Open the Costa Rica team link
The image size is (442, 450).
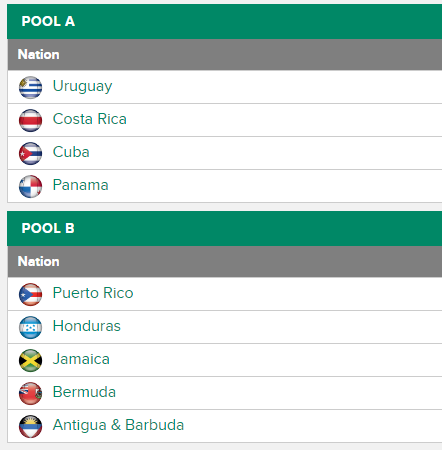point(90,119)
